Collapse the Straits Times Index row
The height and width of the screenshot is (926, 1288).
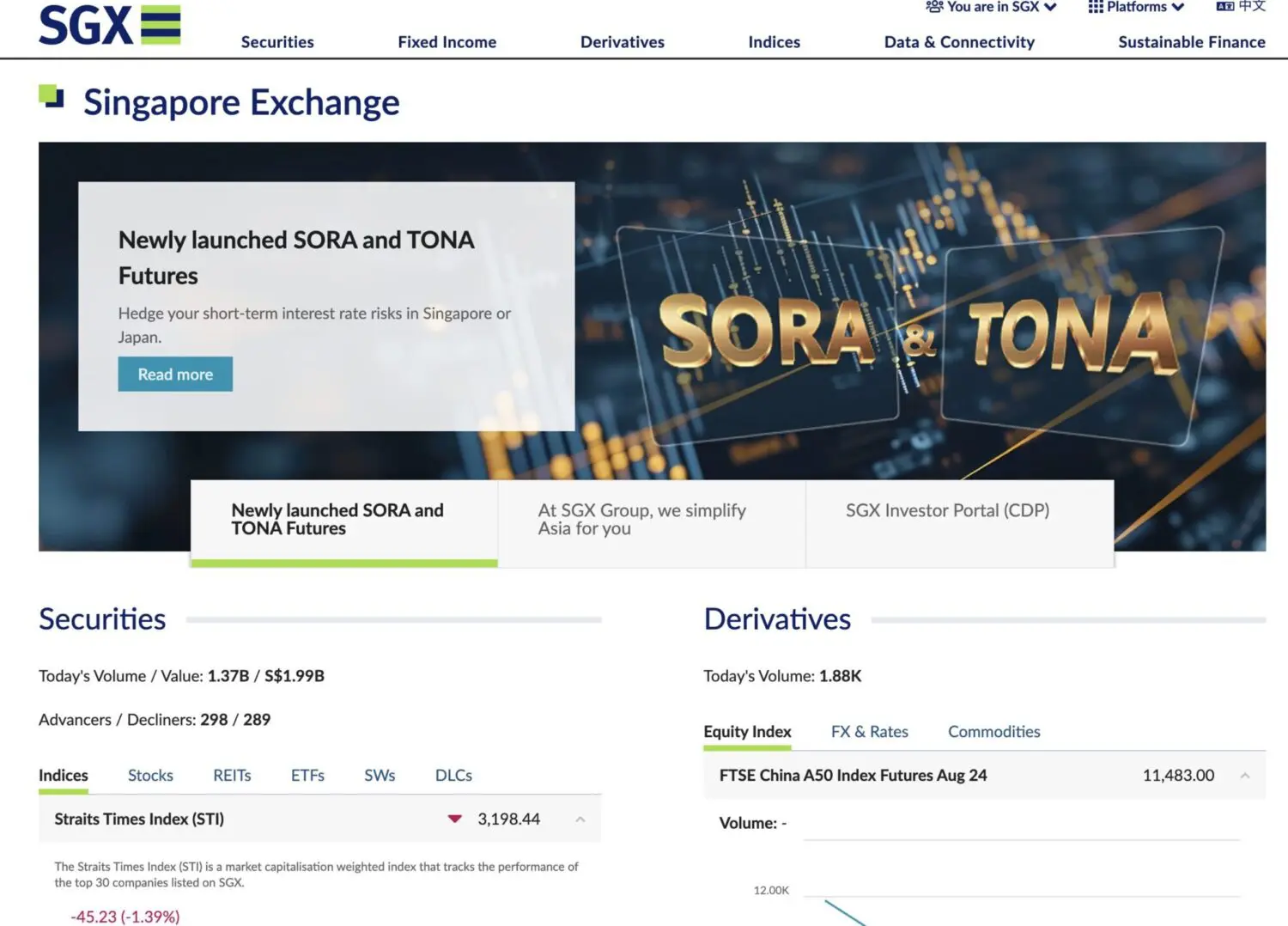coord(580,819)
